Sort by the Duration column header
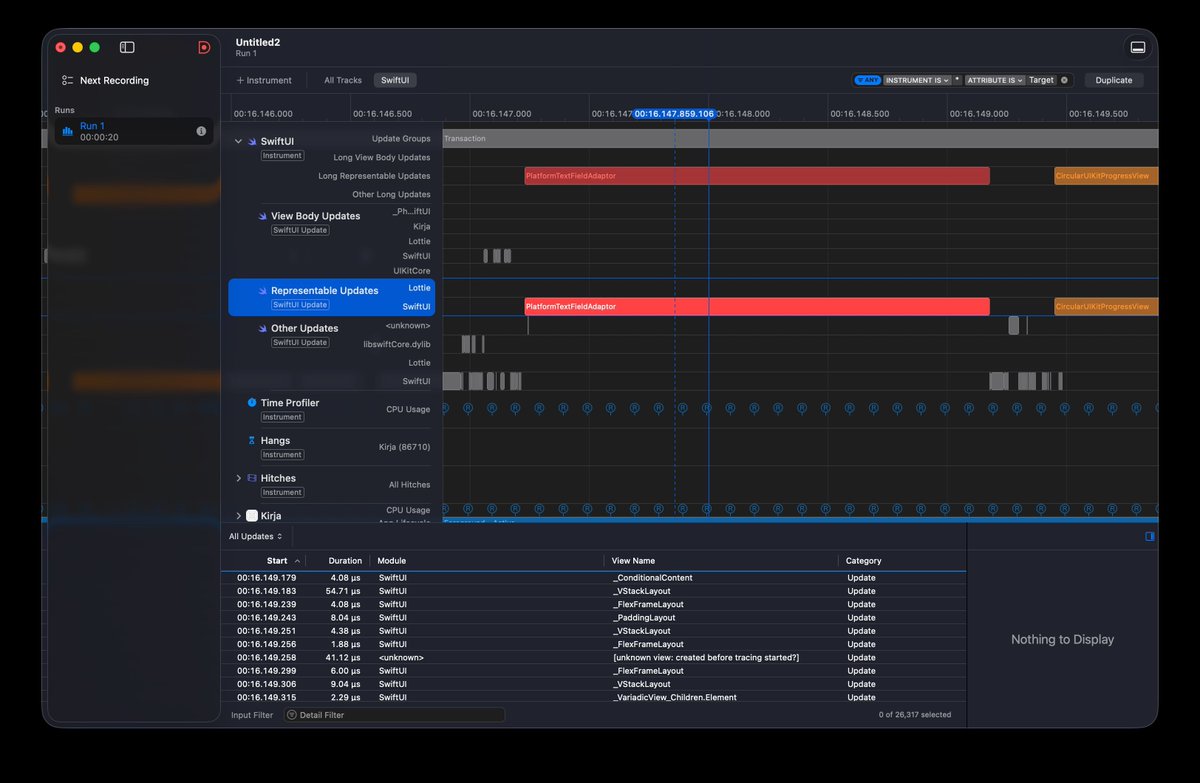 pyautogui.click(x=345, y=561)
